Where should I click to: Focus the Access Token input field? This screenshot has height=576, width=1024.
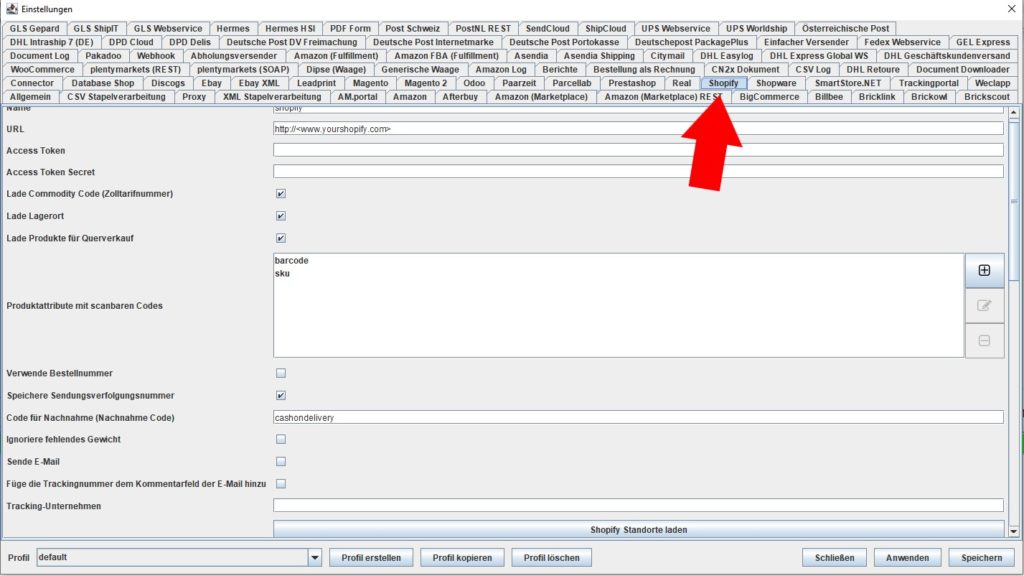point(638,150)
